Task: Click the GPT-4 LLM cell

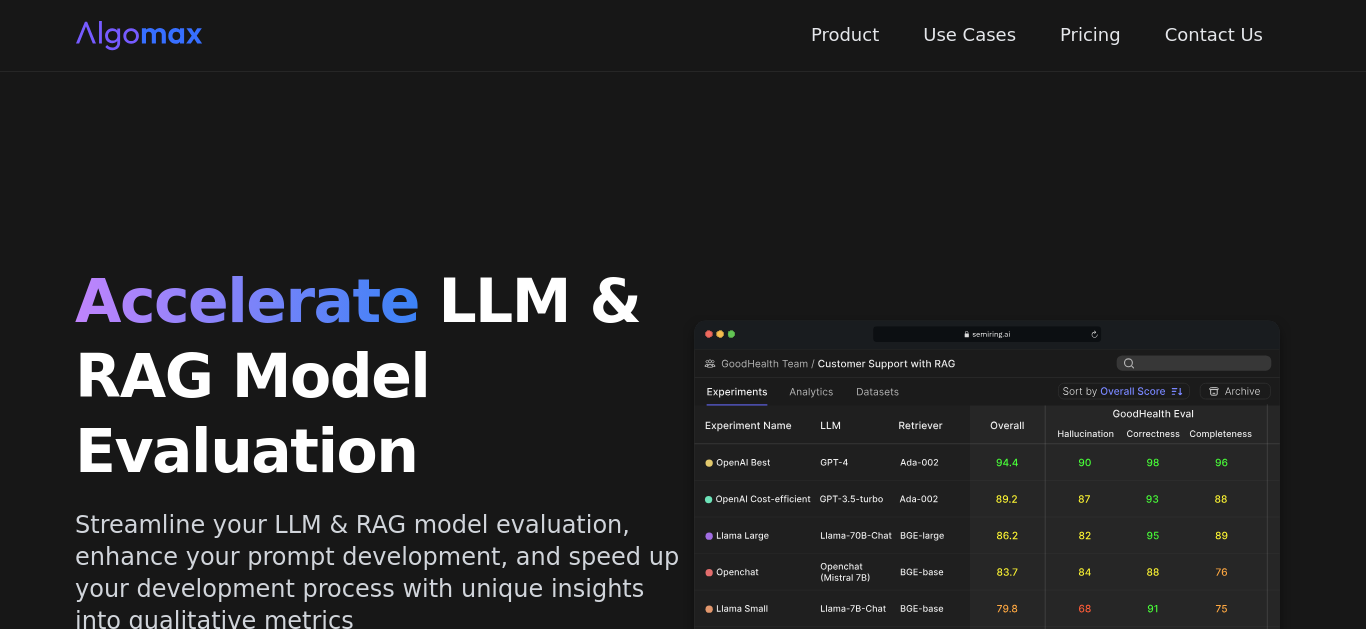Action: pos(834,463)
